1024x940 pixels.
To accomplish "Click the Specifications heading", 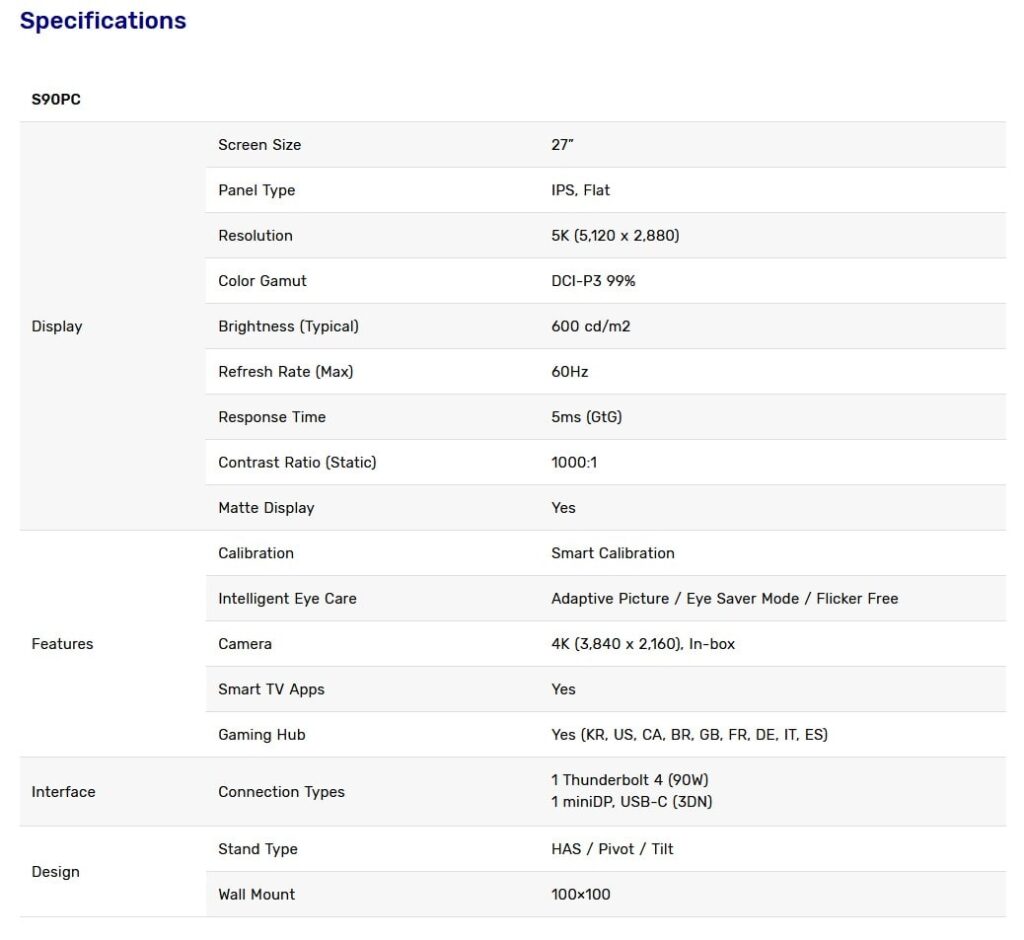I will [x=103, y=21].
